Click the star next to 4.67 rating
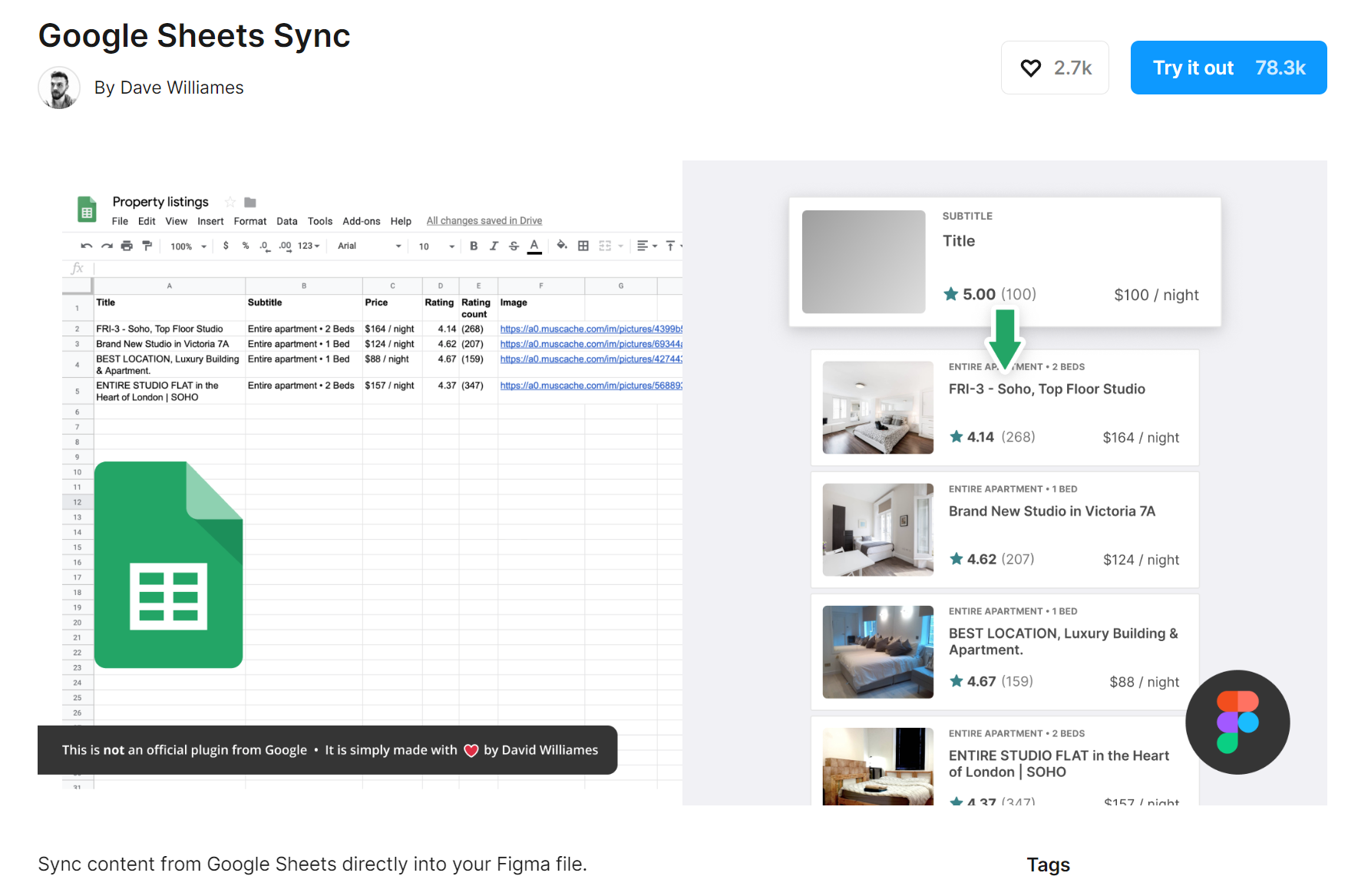Screen dimensions: 1348x896 [956, 681]
